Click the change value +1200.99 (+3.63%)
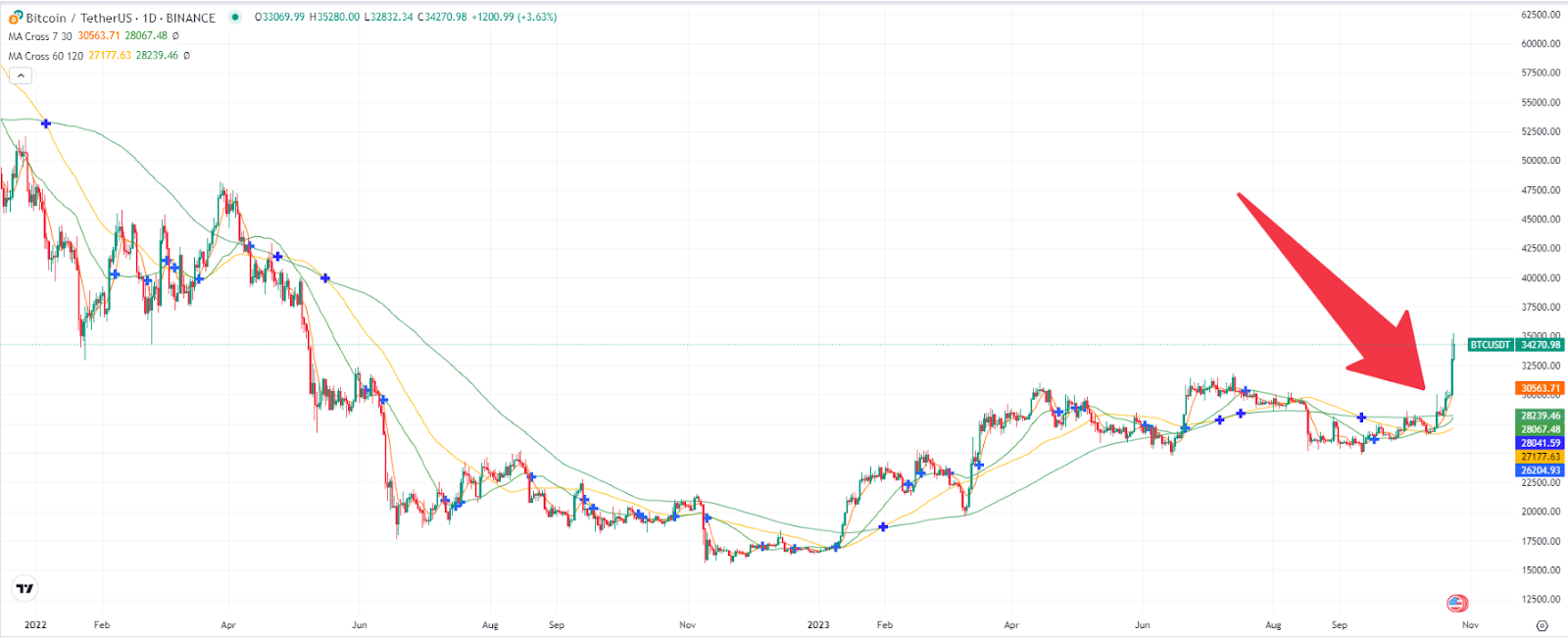The width and height of the screenshot is (1568, 639). pyautogui.click(x=514, y=18)
